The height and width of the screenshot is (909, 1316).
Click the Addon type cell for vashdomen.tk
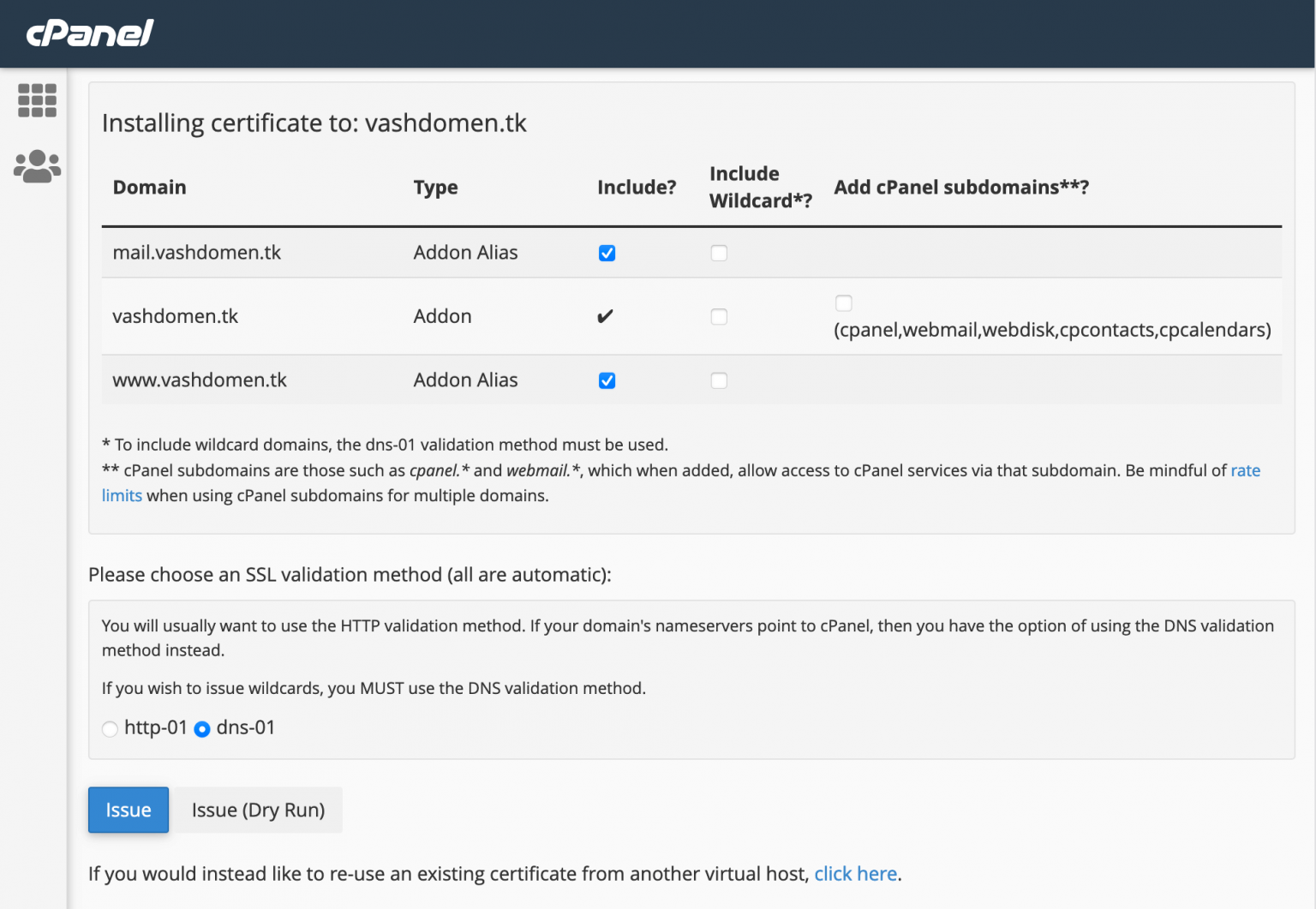pyautogui.click(x=442, y=316)
